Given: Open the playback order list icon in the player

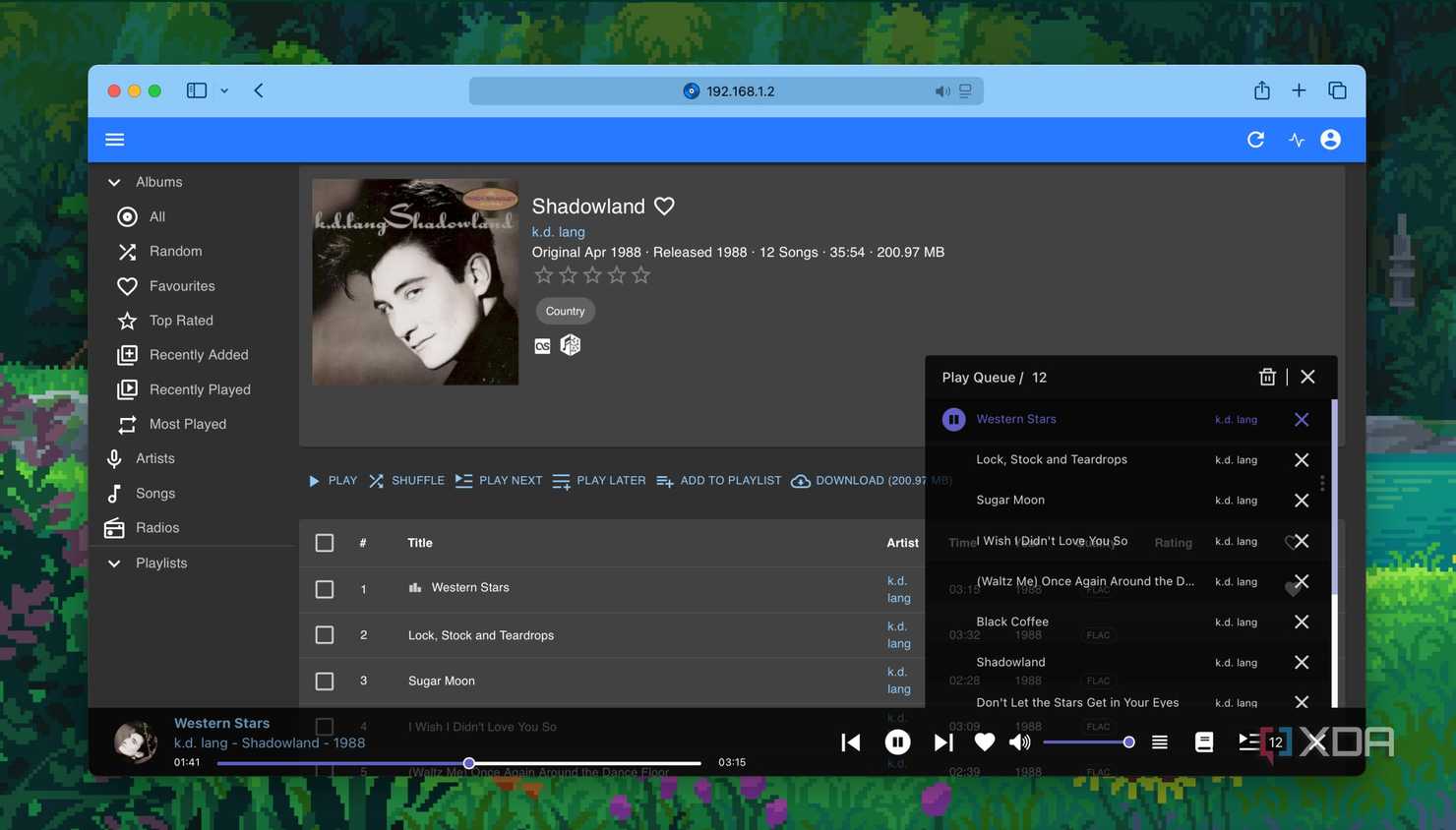Looking at the screenshot, I should click(x=1160, y=742).
